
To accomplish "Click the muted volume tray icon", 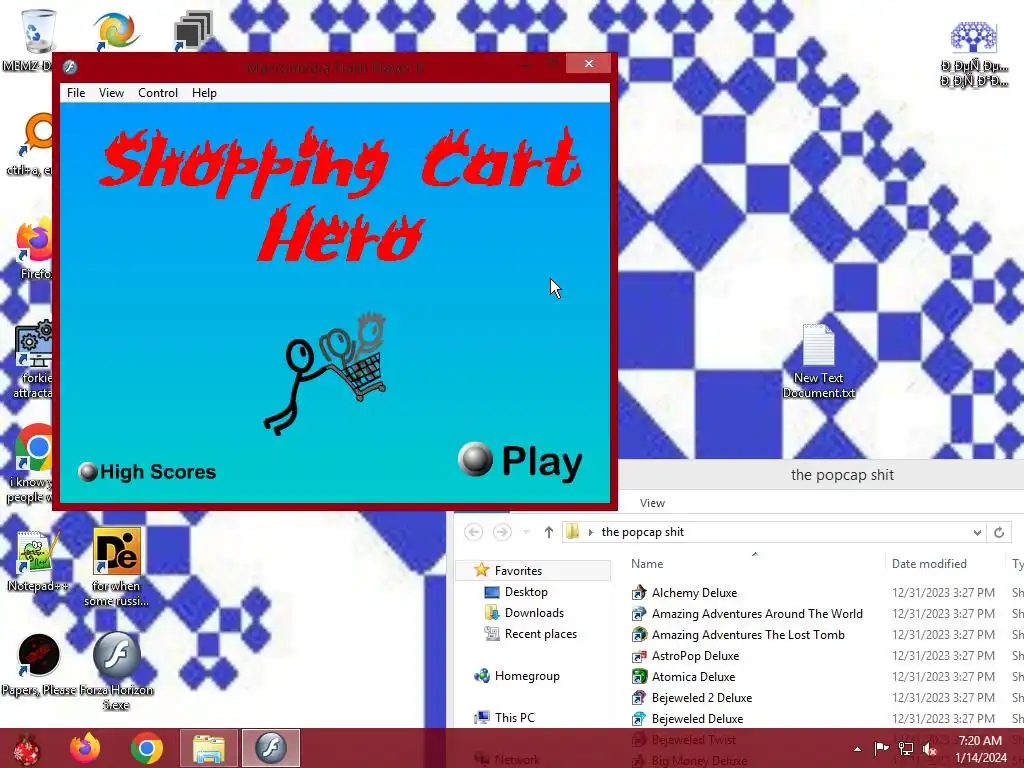I will [929, 748].
